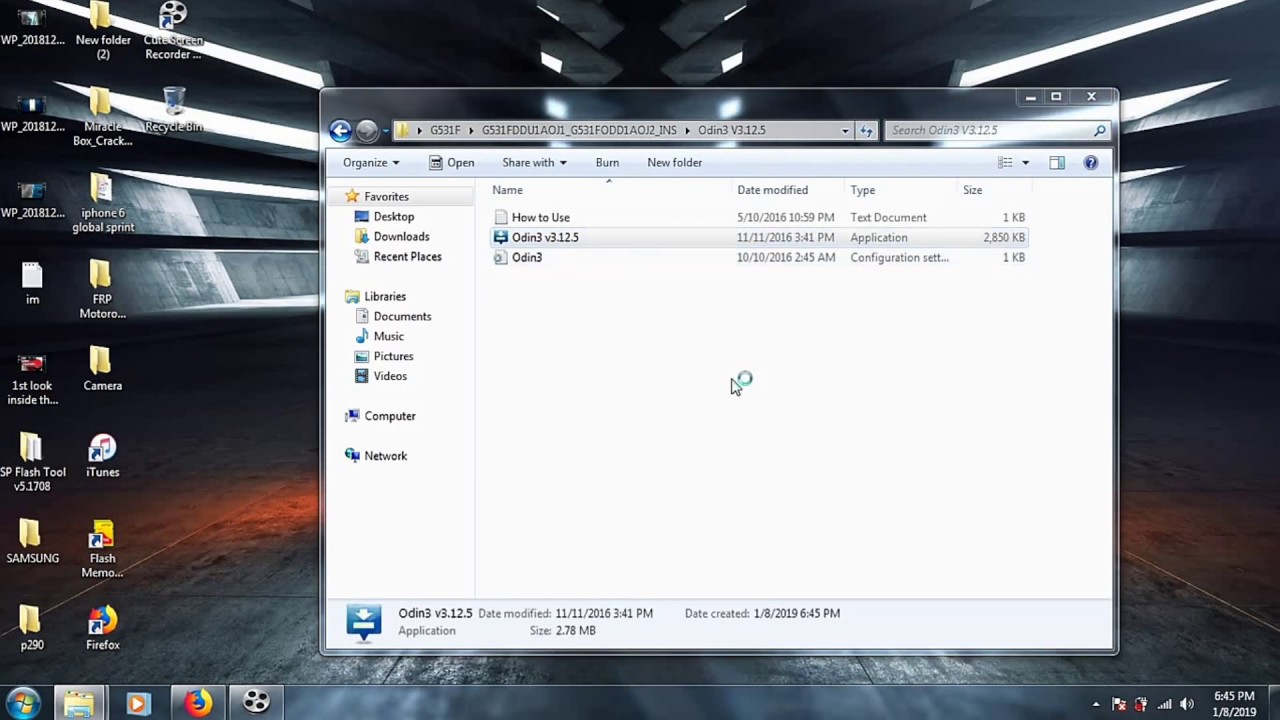Click Odin3 V3.12.5 in the address path

pos(731,131)
